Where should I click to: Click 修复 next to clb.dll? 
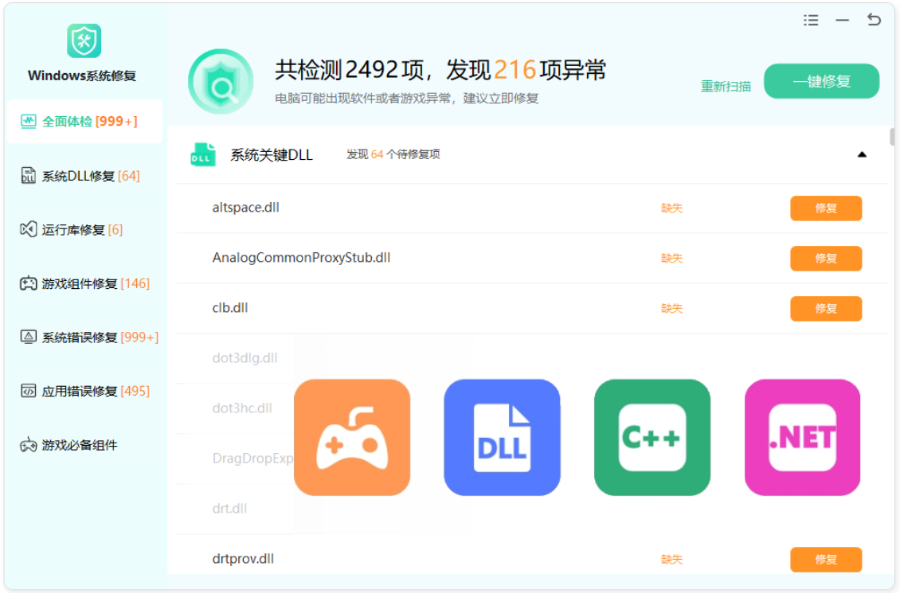[826, 308]
